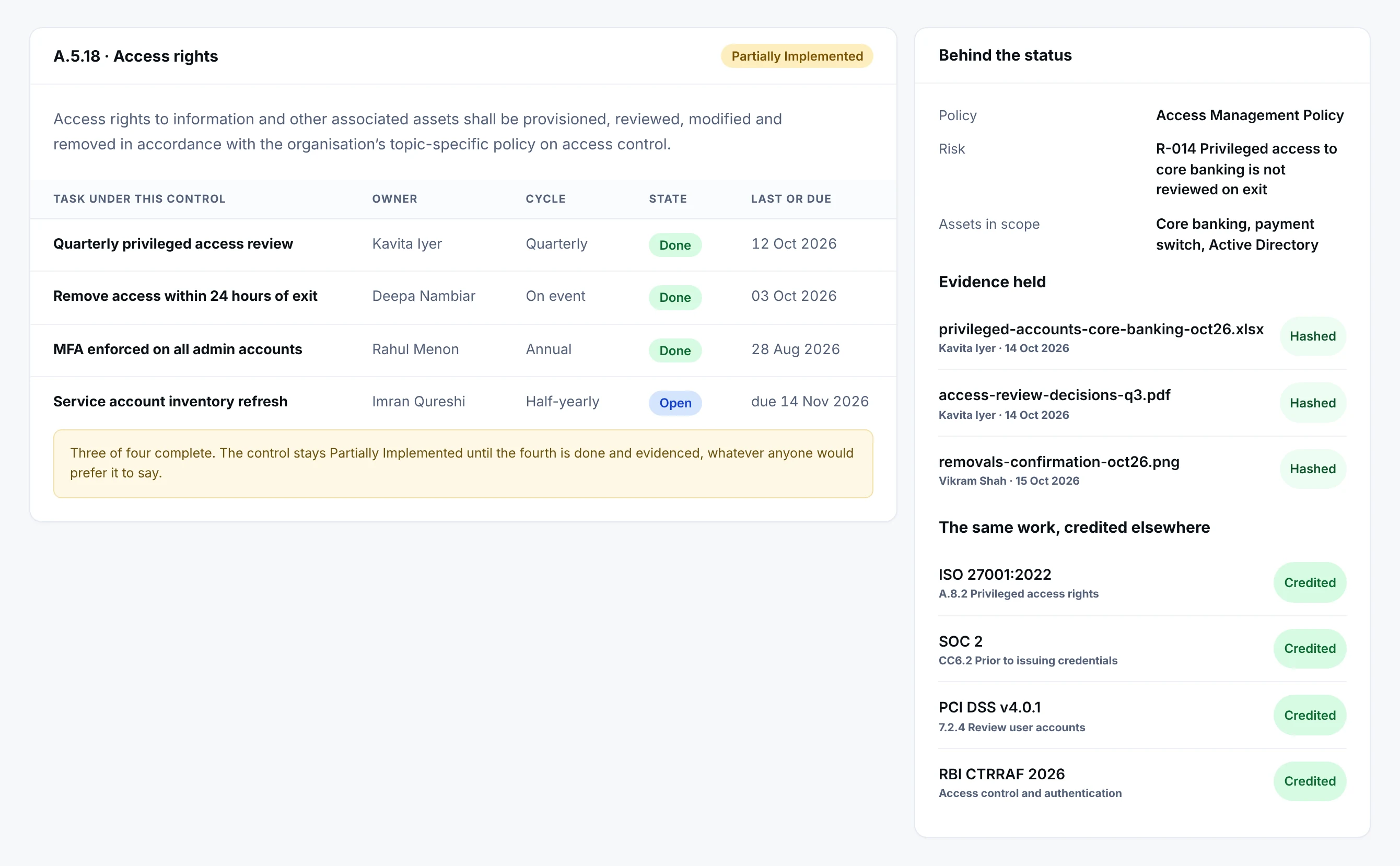The width and height of the screenshot is (1400, 866).
Task: Click the LAST OR DUE column header
Action: tap(790, 199)
